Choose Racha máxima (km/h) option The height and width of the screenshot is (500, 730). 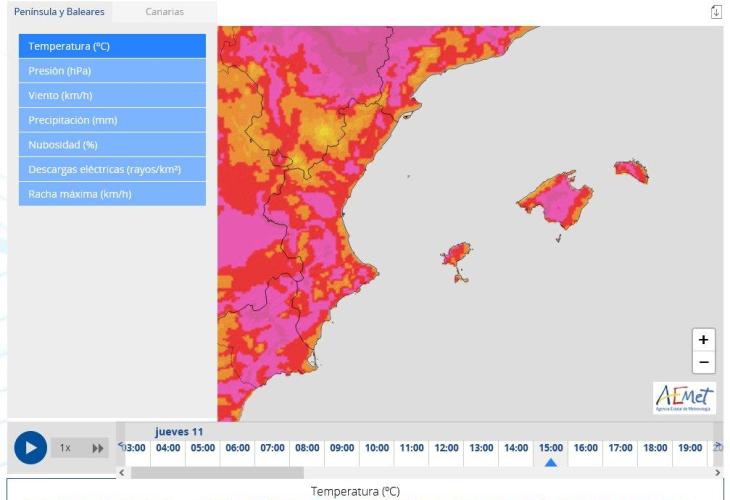[112, 194]
